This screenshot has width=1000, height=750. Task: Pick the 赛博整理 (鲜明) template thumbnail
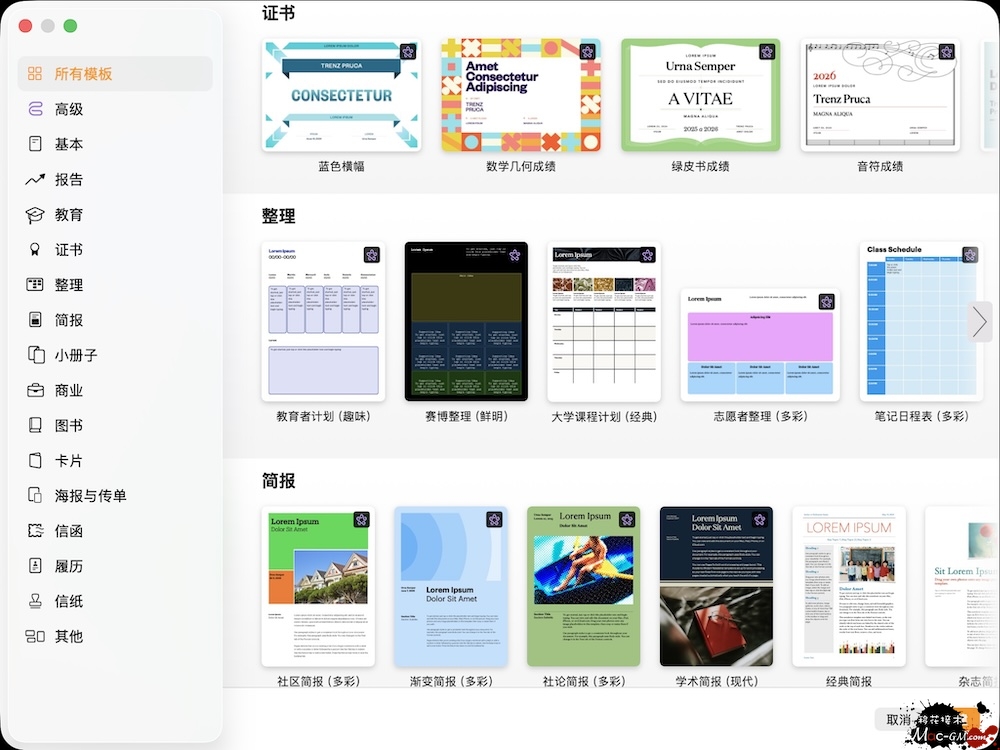[466, 321]
